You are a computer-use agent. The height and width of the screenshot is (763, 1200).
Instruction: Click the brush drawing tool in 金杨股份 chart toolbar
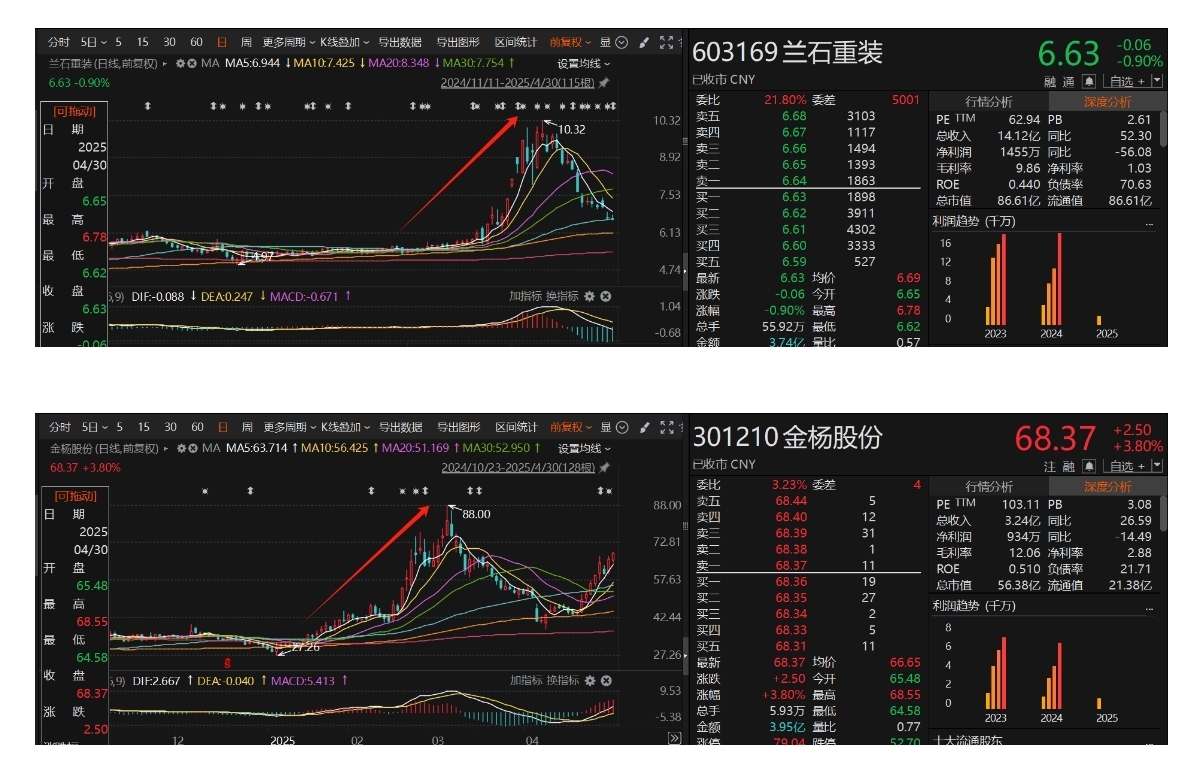click(x=643, y=427)
